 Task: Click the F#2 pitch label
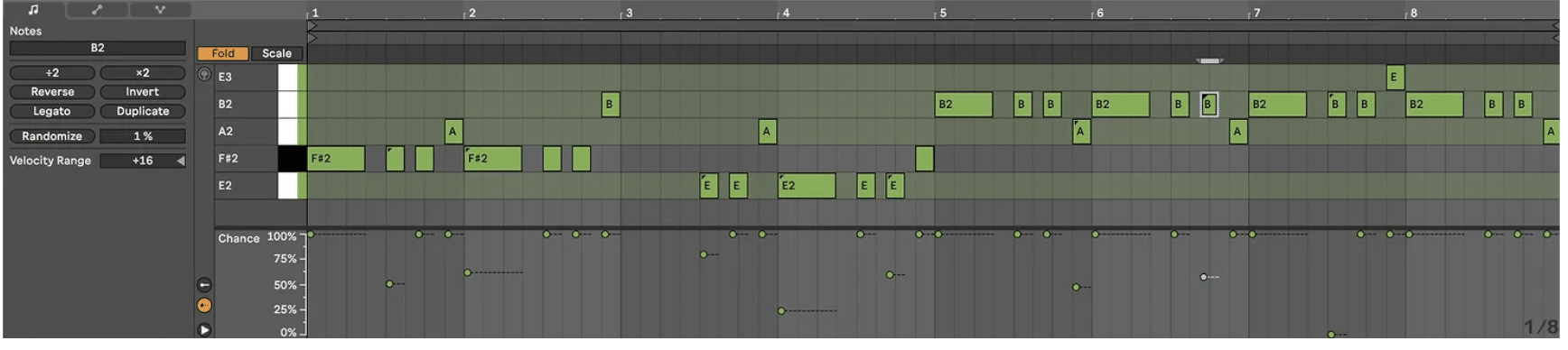pyautogui.click(x=228, y=159)
